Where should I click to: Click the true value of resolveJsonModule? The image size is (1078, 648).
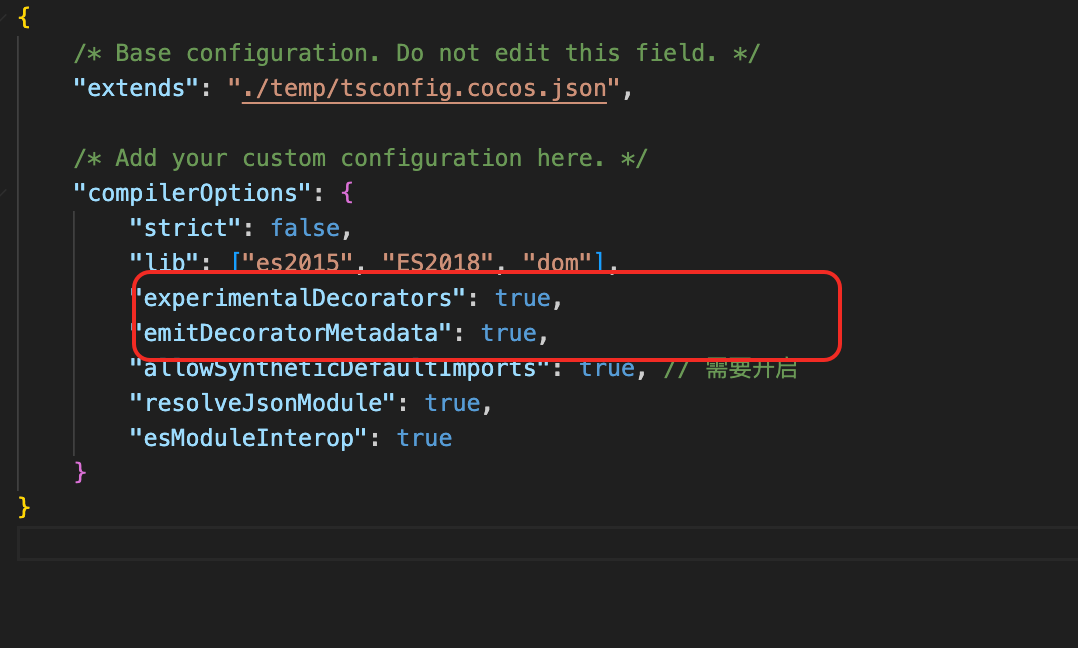(x=452, y=403)
